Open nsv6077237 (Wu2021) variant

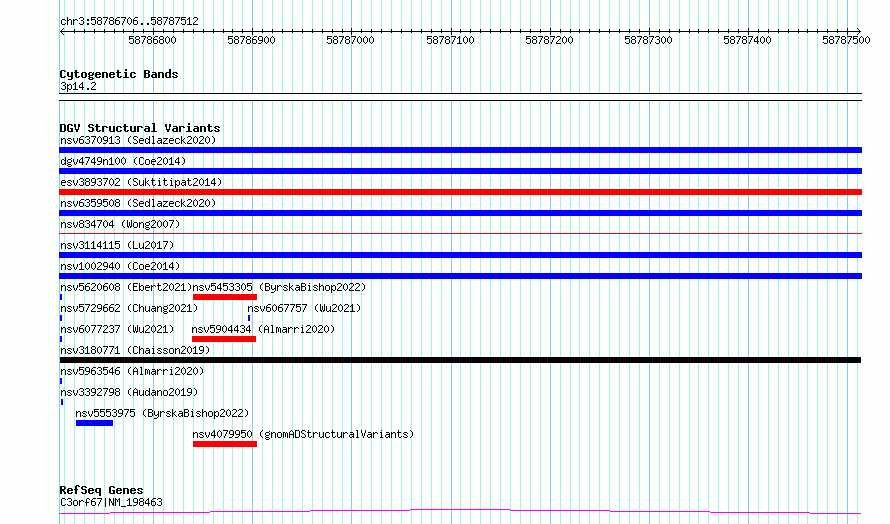[117, 329]
